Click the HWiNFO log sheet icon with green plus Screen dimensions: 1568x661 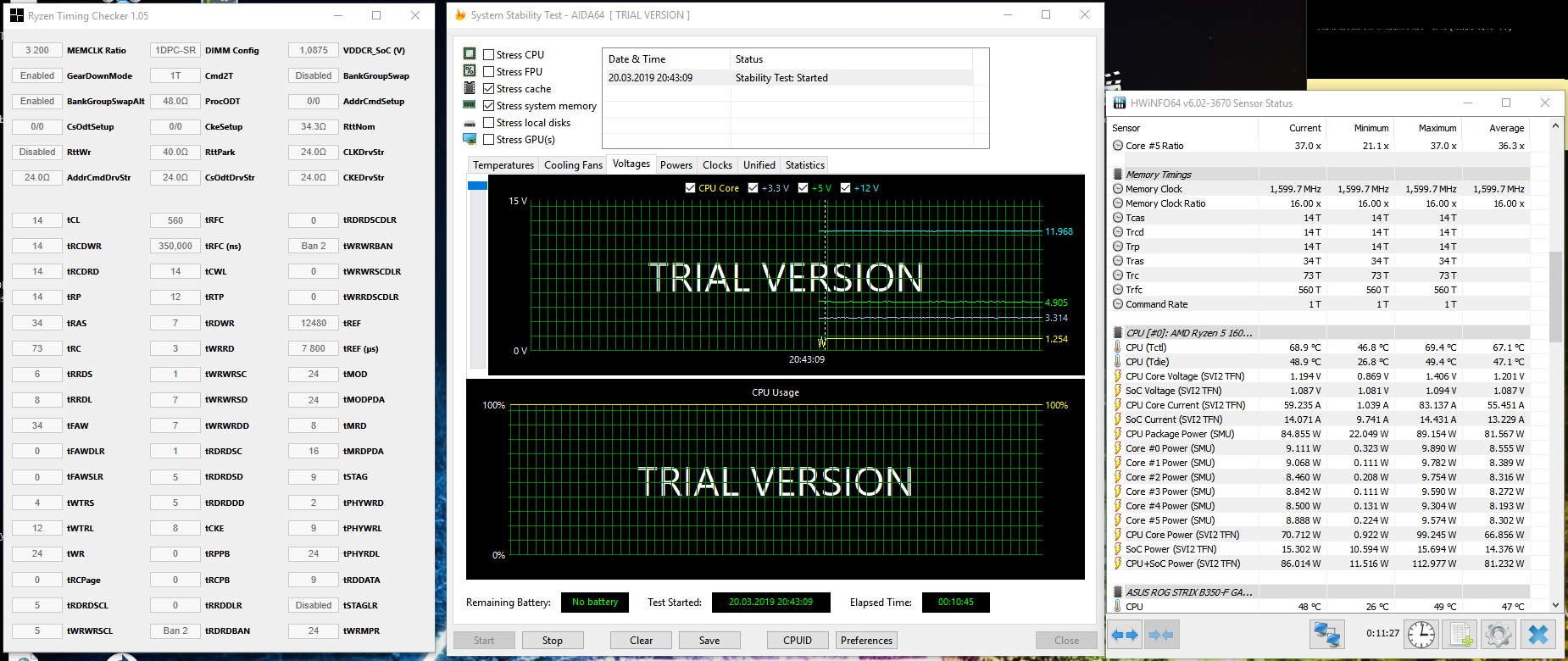click(x=1460, y=635)
